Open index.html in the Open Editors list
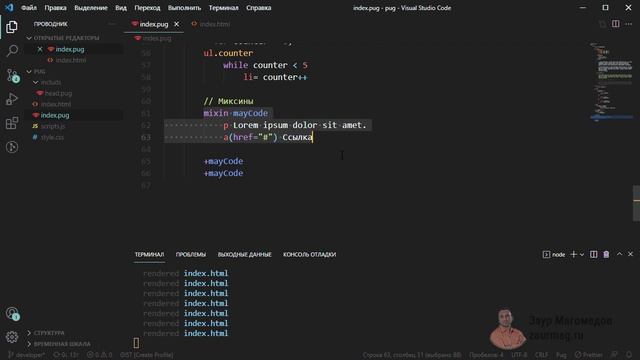This screenshot has width=640, height=360. click(x=71, y=60)
